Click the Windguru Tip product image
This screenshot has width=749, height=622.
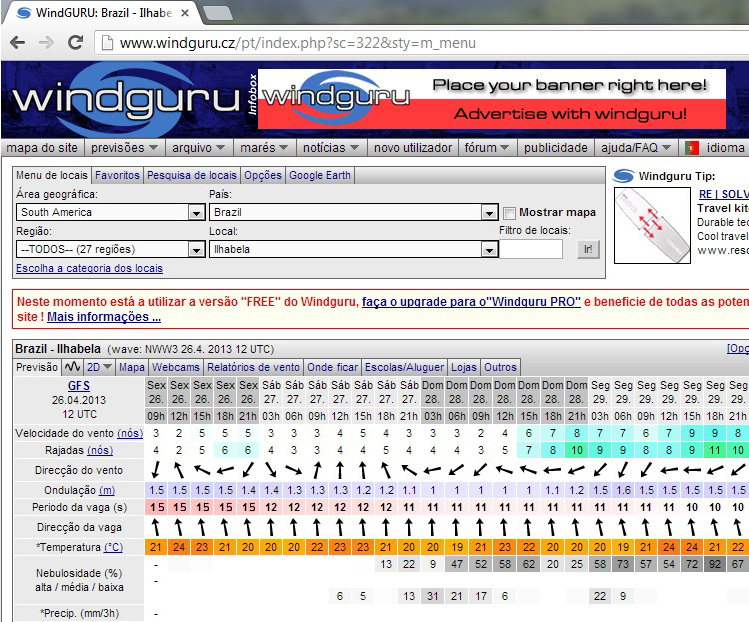pyautogui.click(x=652, y=225)
